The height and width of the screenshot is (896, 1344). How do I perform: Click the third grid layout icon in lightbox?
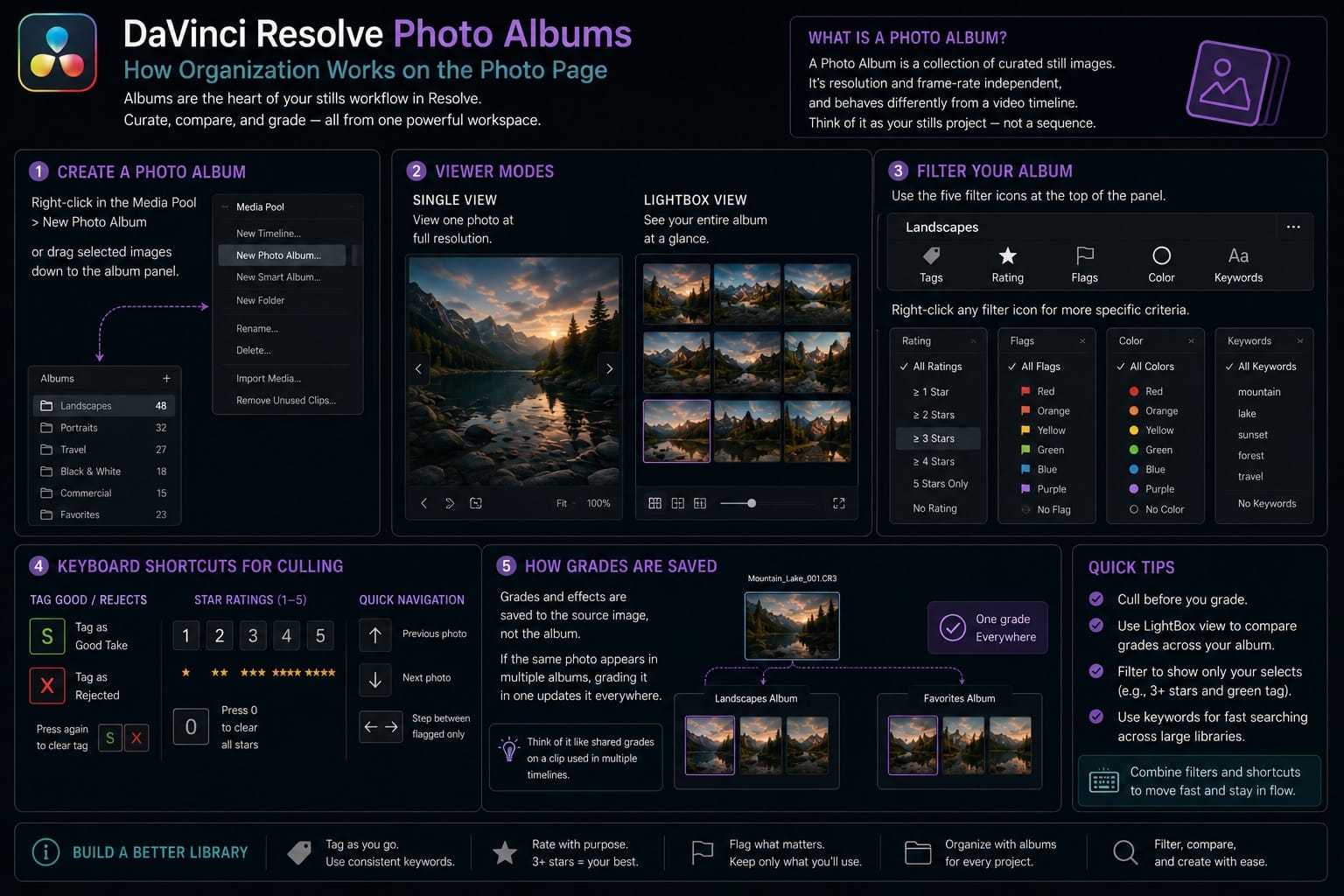(x=700, y=503)
